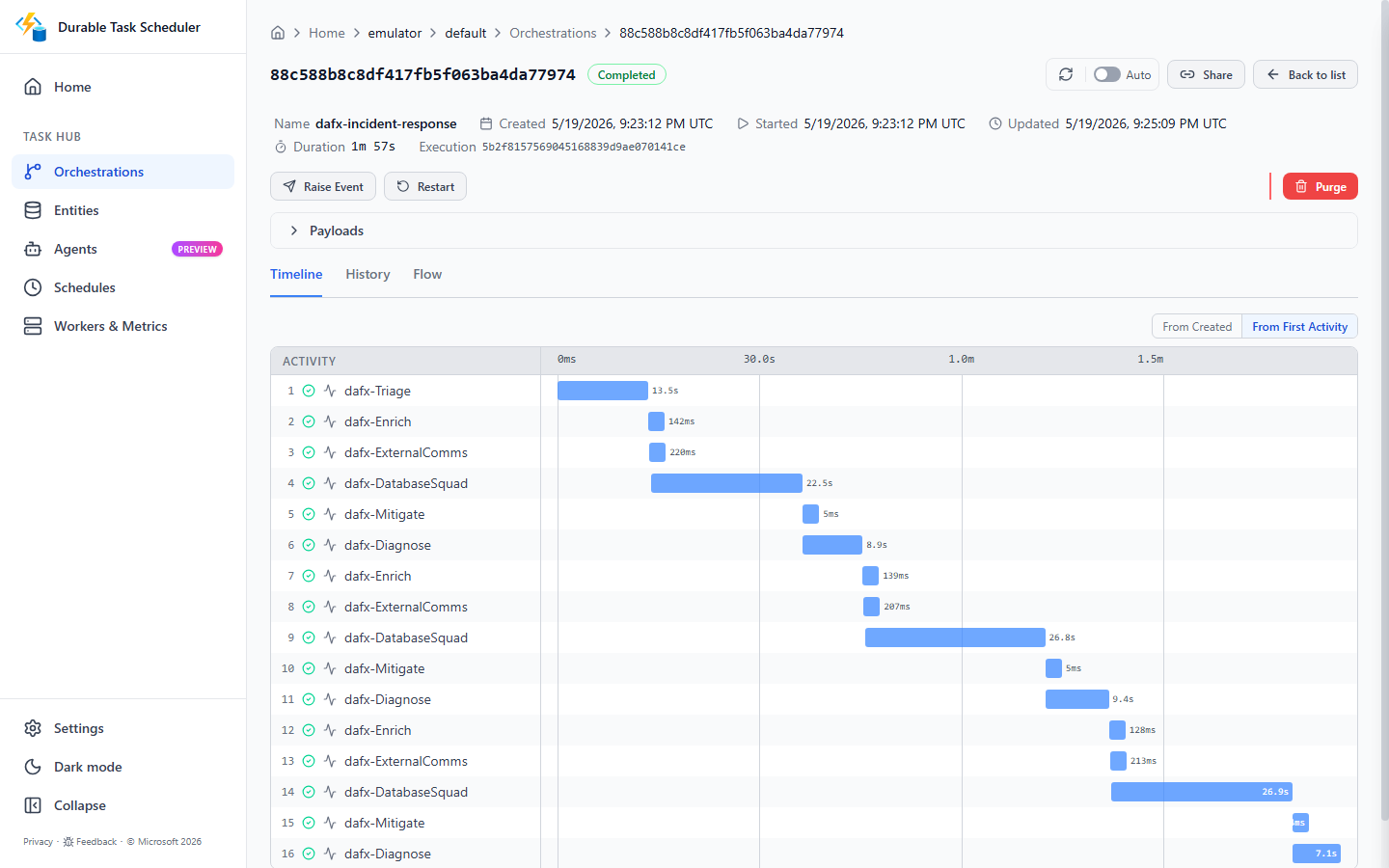Collapse the sidebar
The image size is (1389, 868).
tap(123, 805)
